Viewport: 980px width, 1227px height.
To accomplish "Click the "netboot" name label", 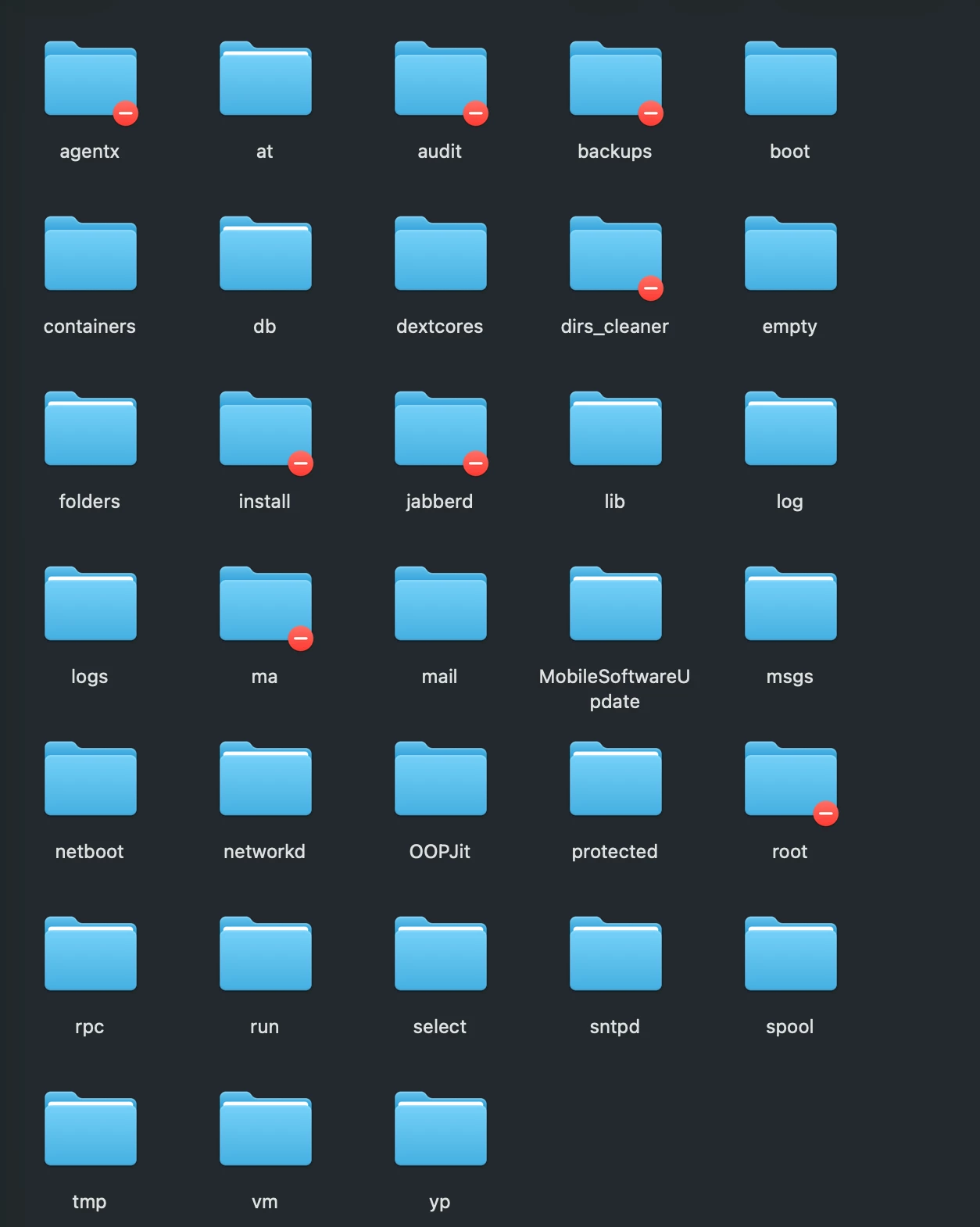I will [90, 851].
